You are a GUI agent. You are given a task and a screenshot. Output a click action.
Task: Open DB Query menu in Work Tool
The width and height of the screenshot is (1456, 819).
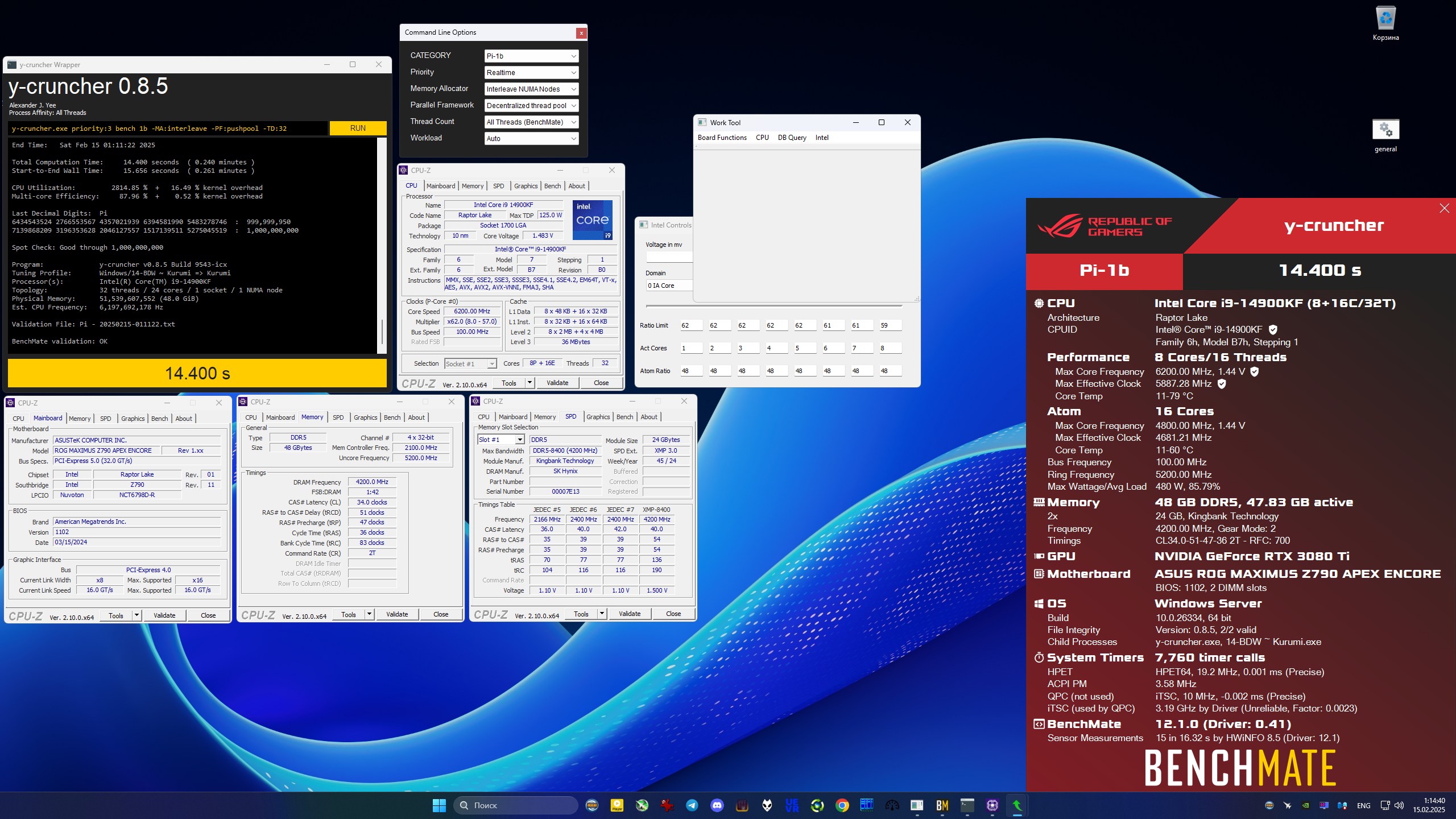[x=792, y=138]
